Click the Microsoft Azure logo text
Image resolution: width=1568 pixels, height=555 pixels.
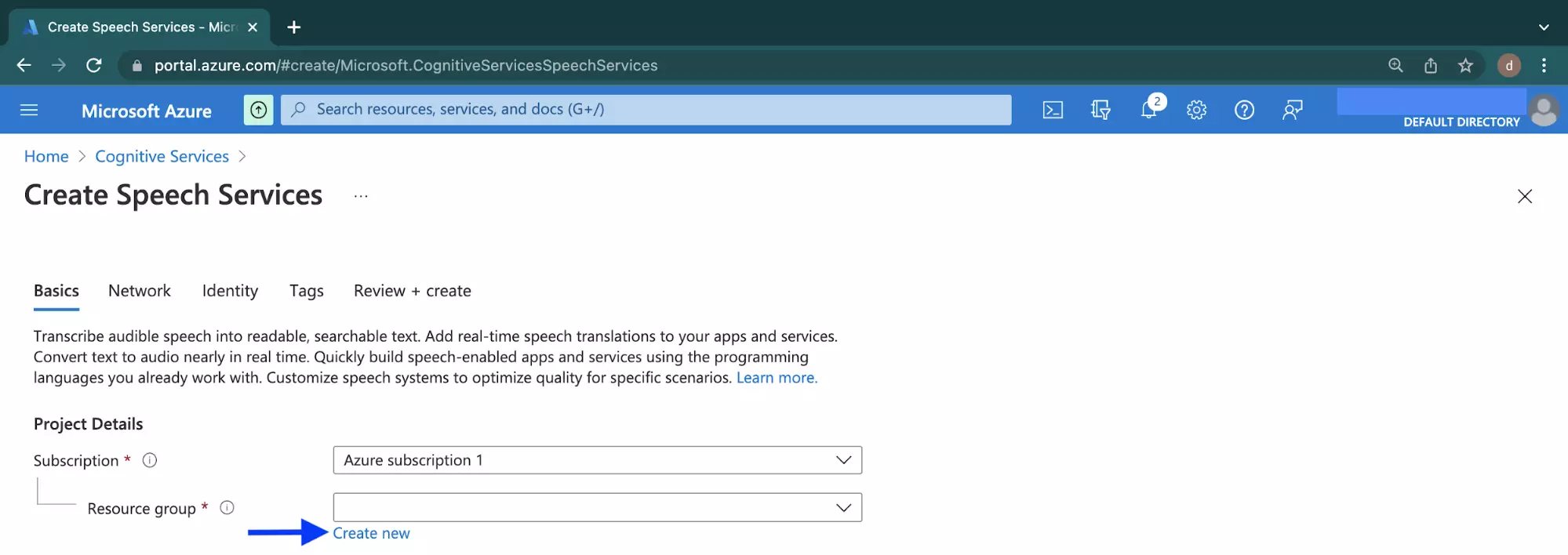click(x=147, y=111)
